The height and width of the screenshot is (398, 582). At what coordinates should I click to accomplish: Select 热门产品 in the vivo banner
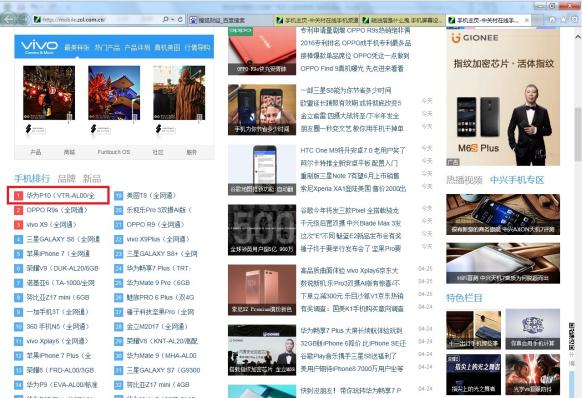pos(107,48)
